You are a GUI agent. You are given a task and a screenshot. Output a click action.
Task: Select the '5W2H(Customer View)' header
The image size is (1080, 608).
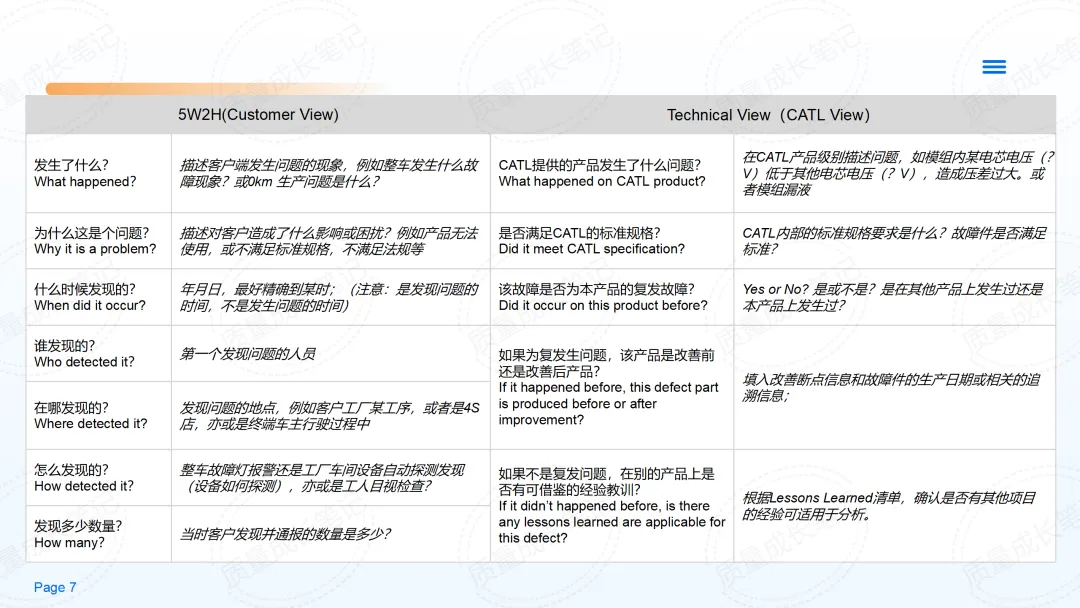pos(258,114)
